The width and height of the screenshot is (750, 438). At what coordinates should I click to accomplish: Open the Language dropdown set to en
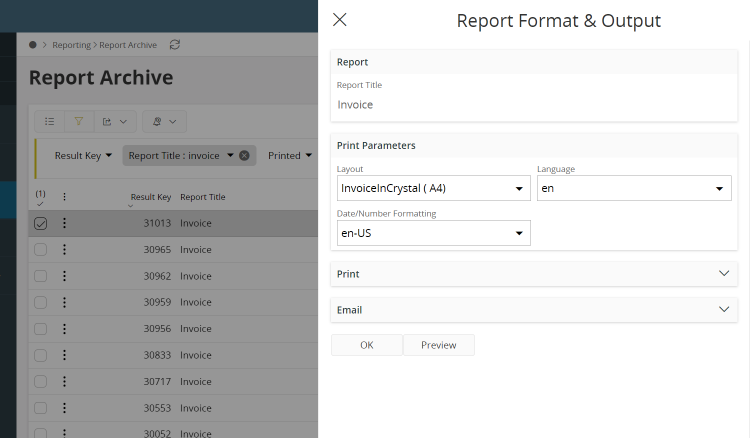pos(634,188)
